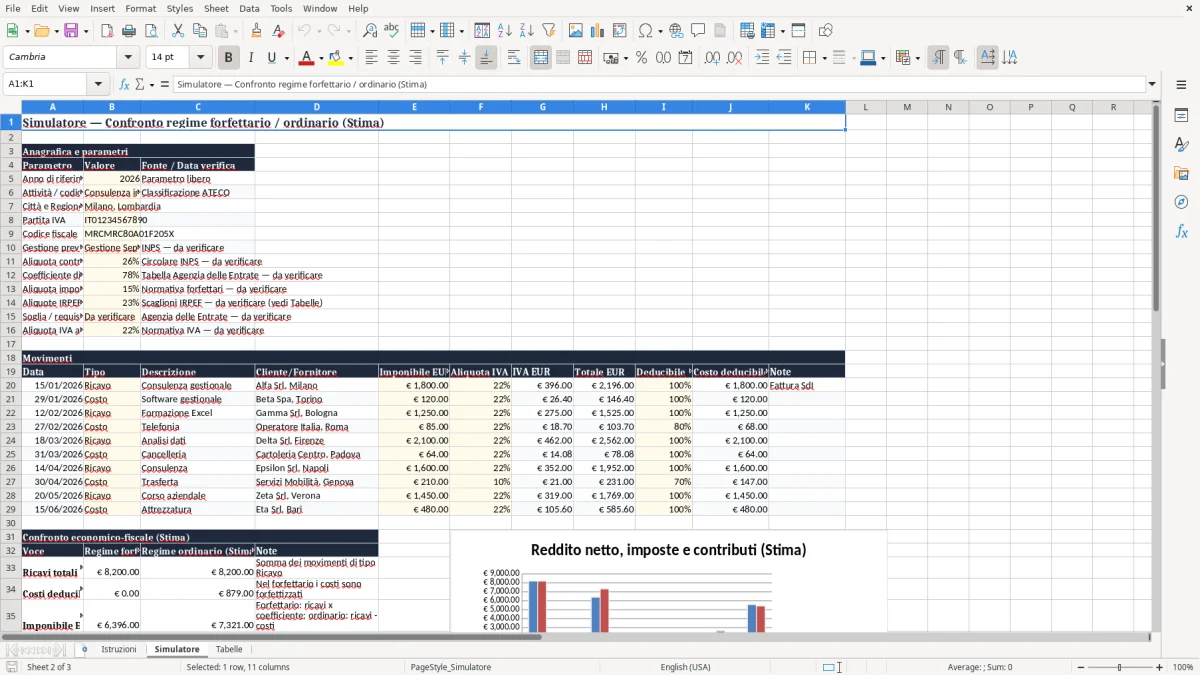Sort ascending
1200x675 pixels.
point(504,31)
